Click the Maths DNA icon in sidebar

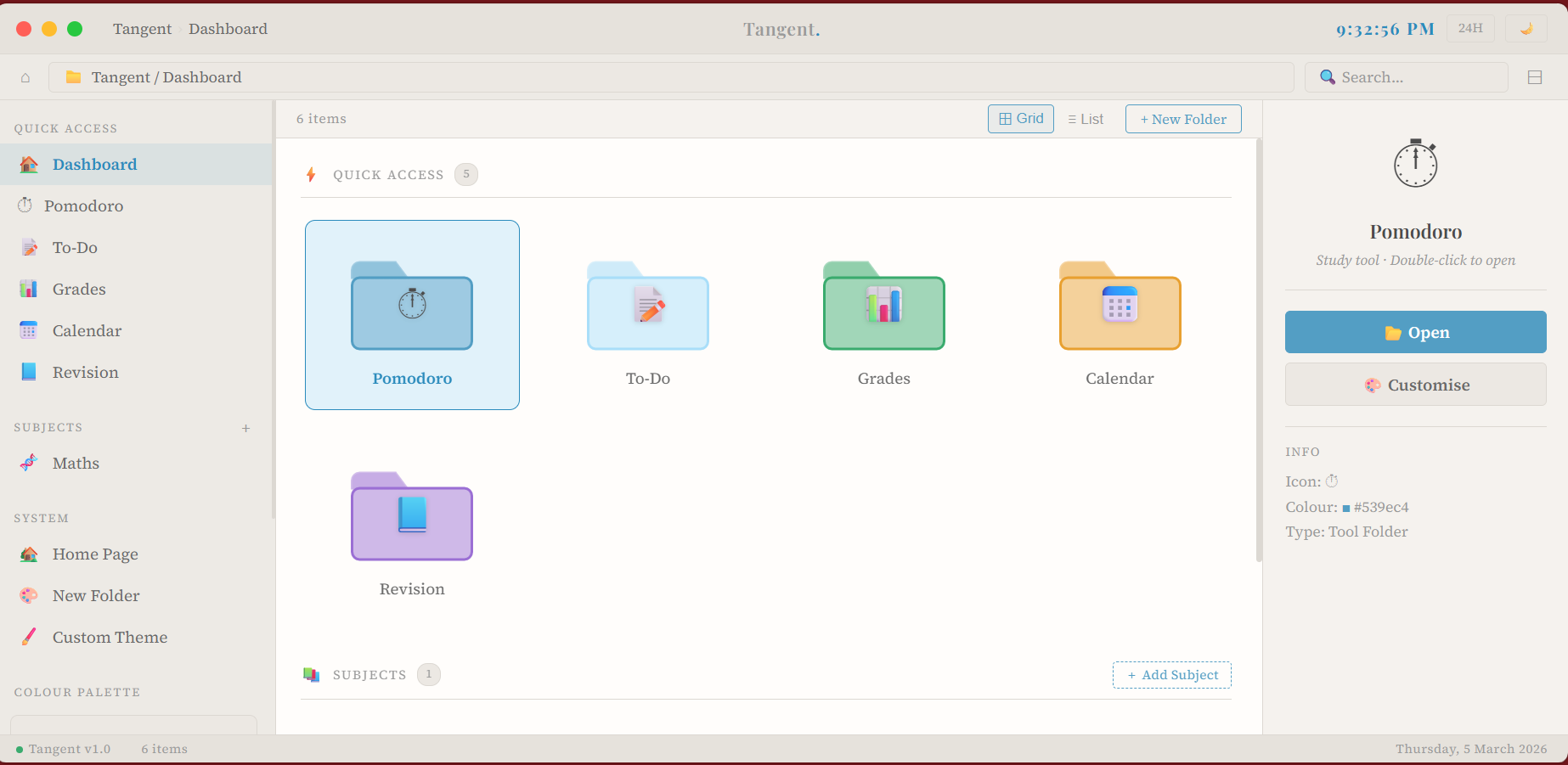coord(29,463)
